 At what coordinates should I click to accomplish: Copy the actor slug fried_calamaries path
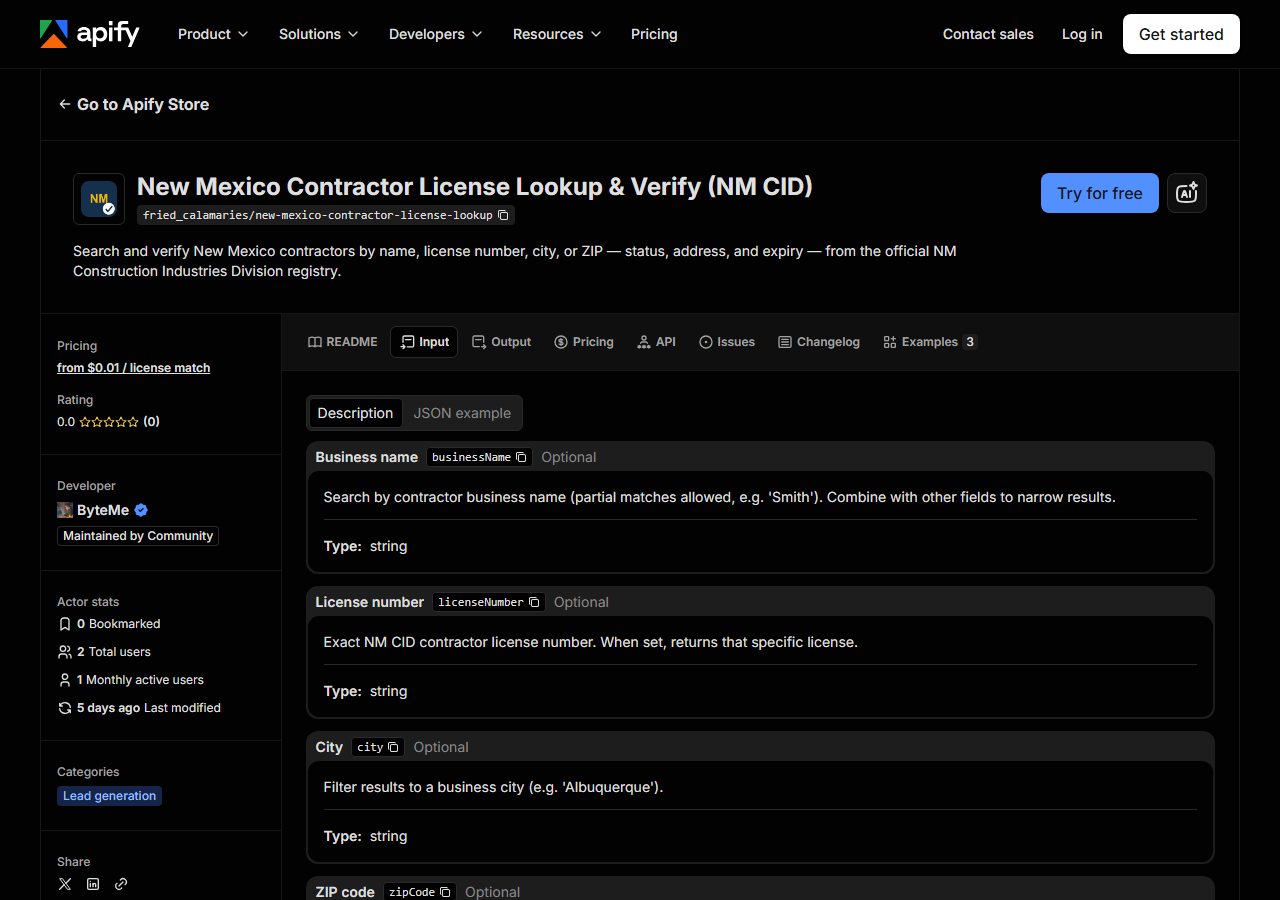tap(505, 215)
